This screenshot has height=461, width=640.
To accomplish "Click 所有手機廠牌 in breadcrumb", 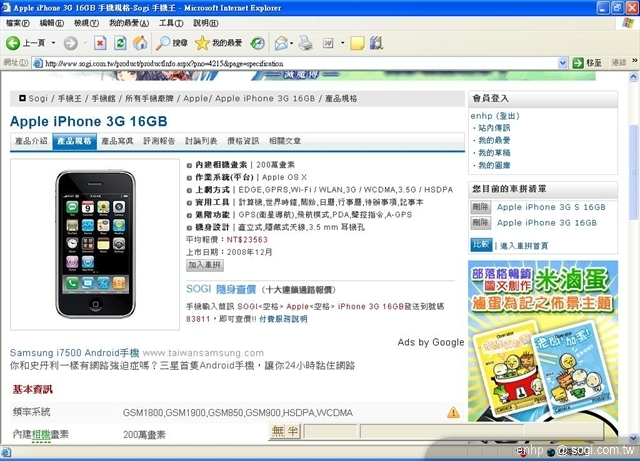I will [149, 98].
